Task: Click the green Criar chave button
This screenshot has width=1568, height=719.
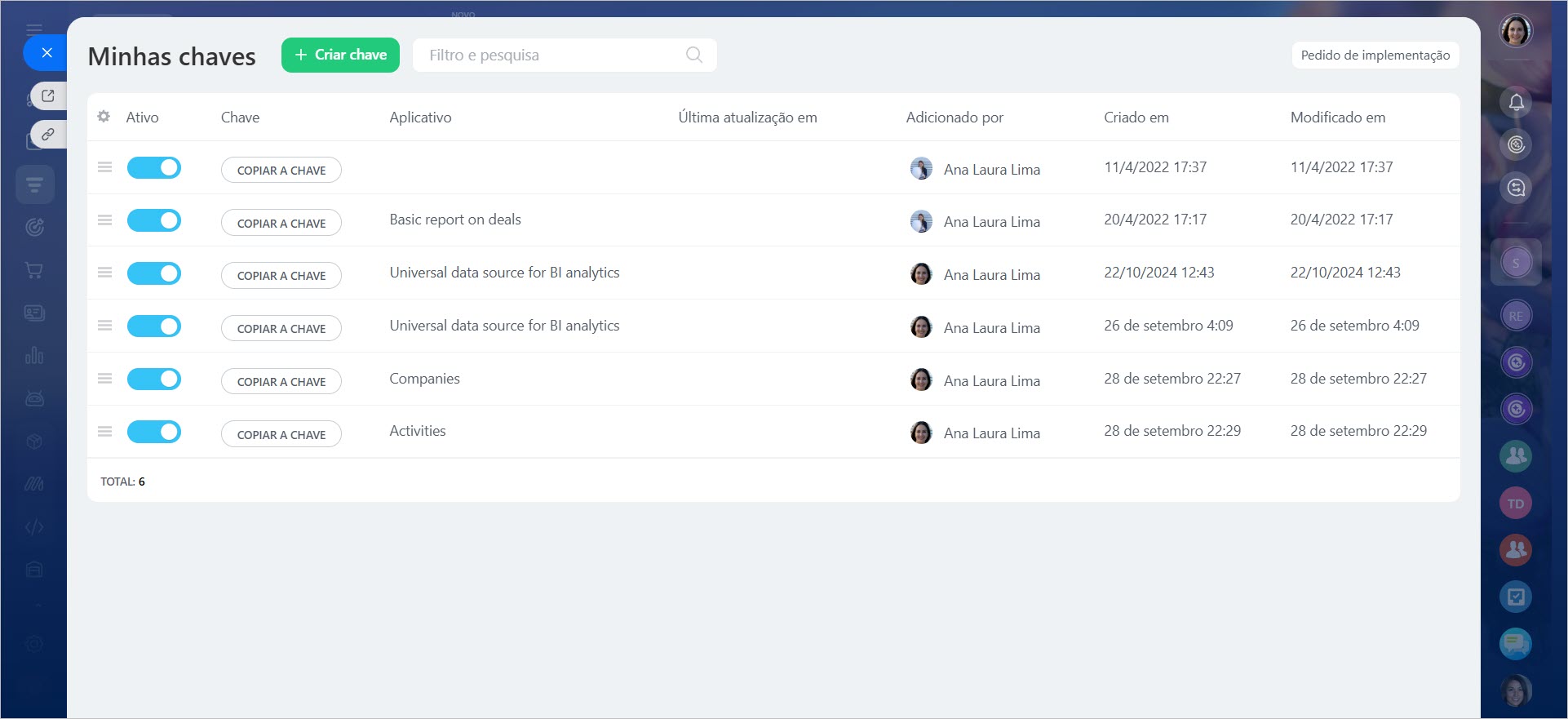Action: pyautogui.click(x=340, y=55)
